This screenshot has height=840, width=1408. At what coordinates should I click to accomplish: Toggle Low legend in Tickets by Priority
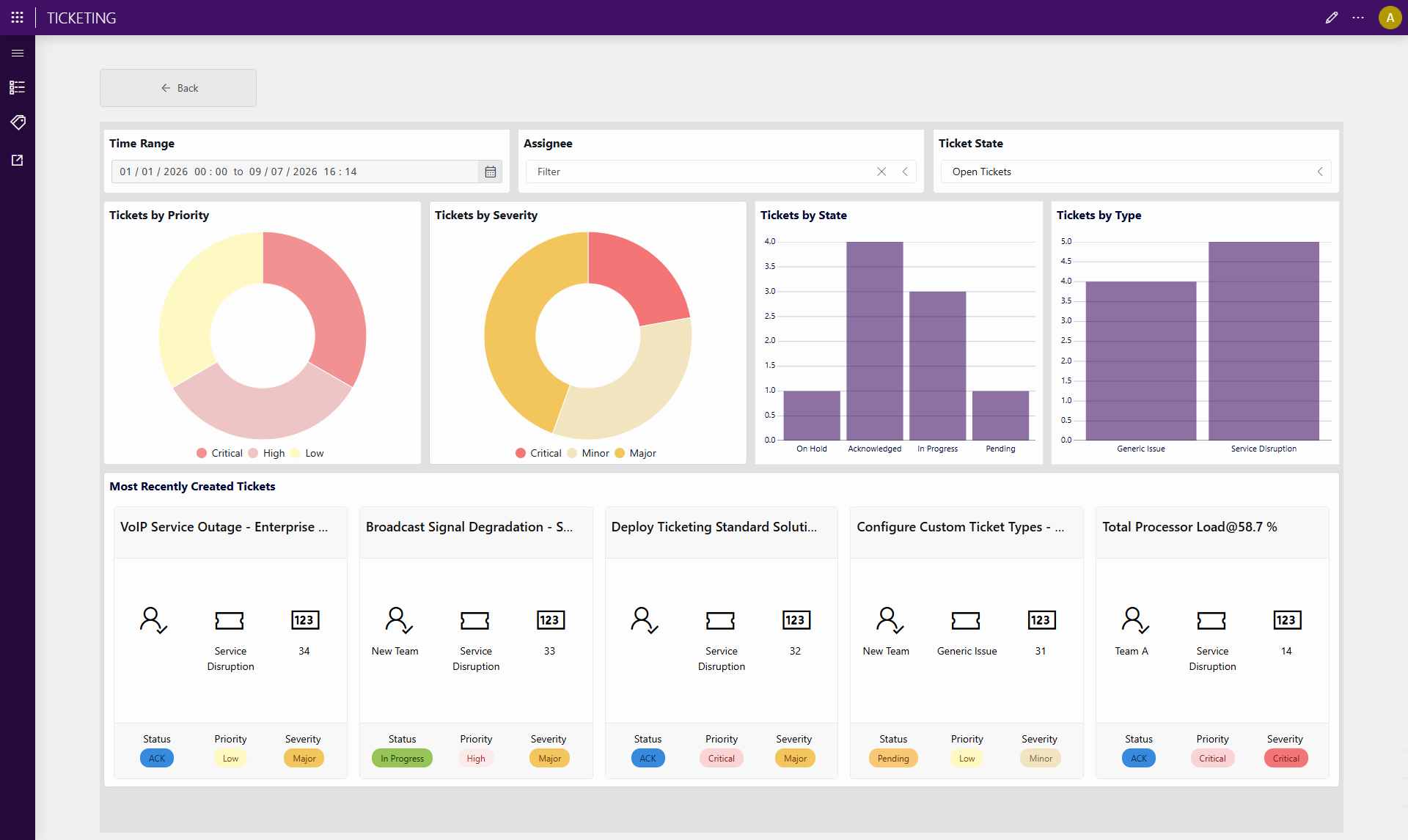tap(307, 453)
